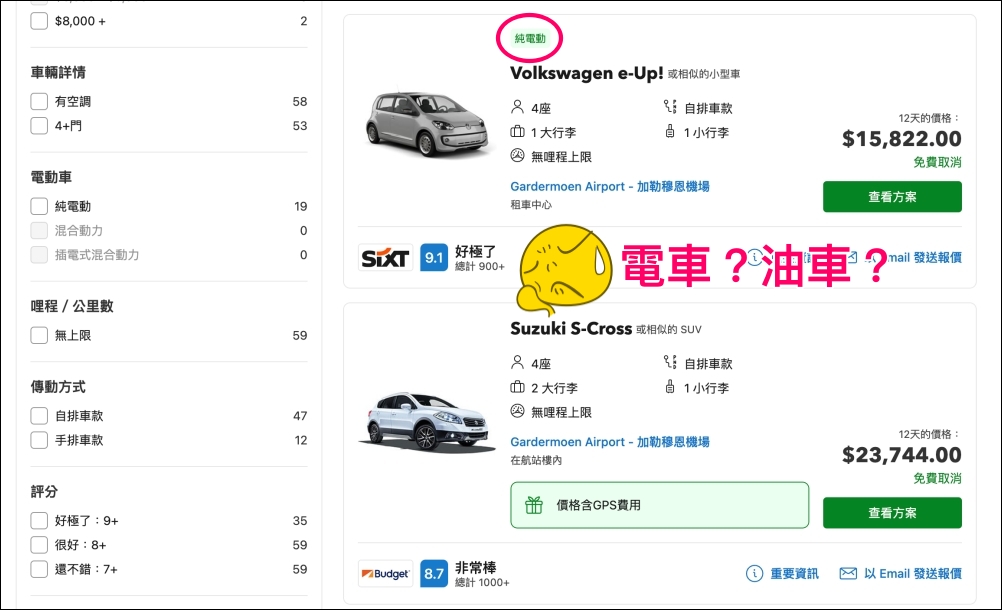The height and width of the screenshot is (610, 1002).
Task: Click the 非常棒 rating label beside Budget
Action: 475,567
